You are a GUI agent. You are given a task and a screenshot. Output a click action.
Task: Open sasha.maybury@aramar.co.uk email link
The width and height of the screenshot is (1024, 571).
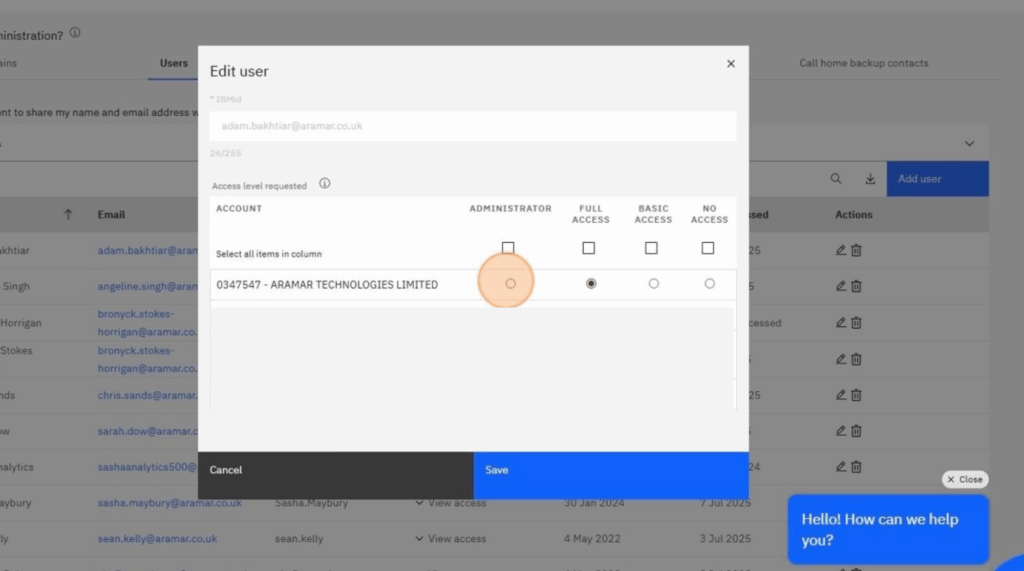coord(170,503)
